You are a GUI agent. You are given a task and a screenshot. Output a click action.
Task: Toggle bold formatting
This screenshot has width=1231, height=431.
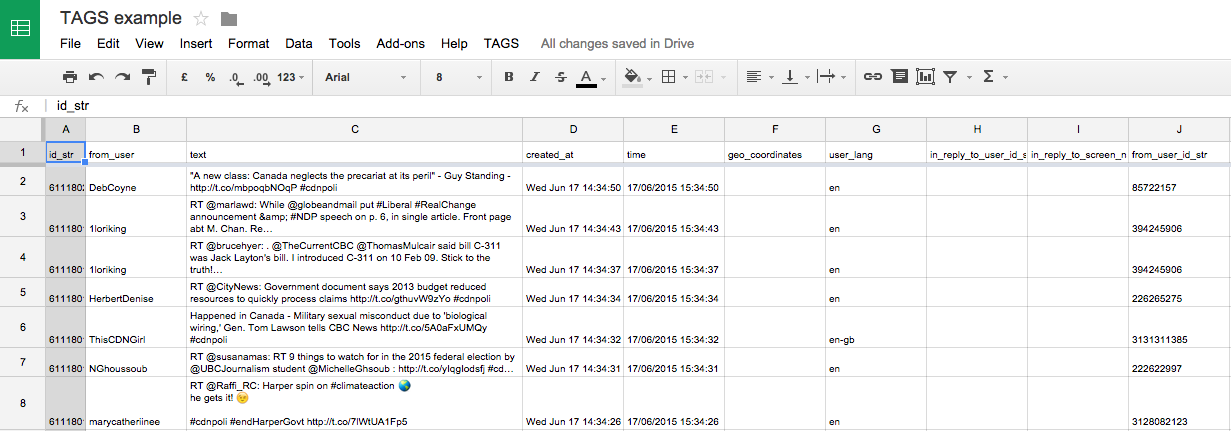click(508, 76)
